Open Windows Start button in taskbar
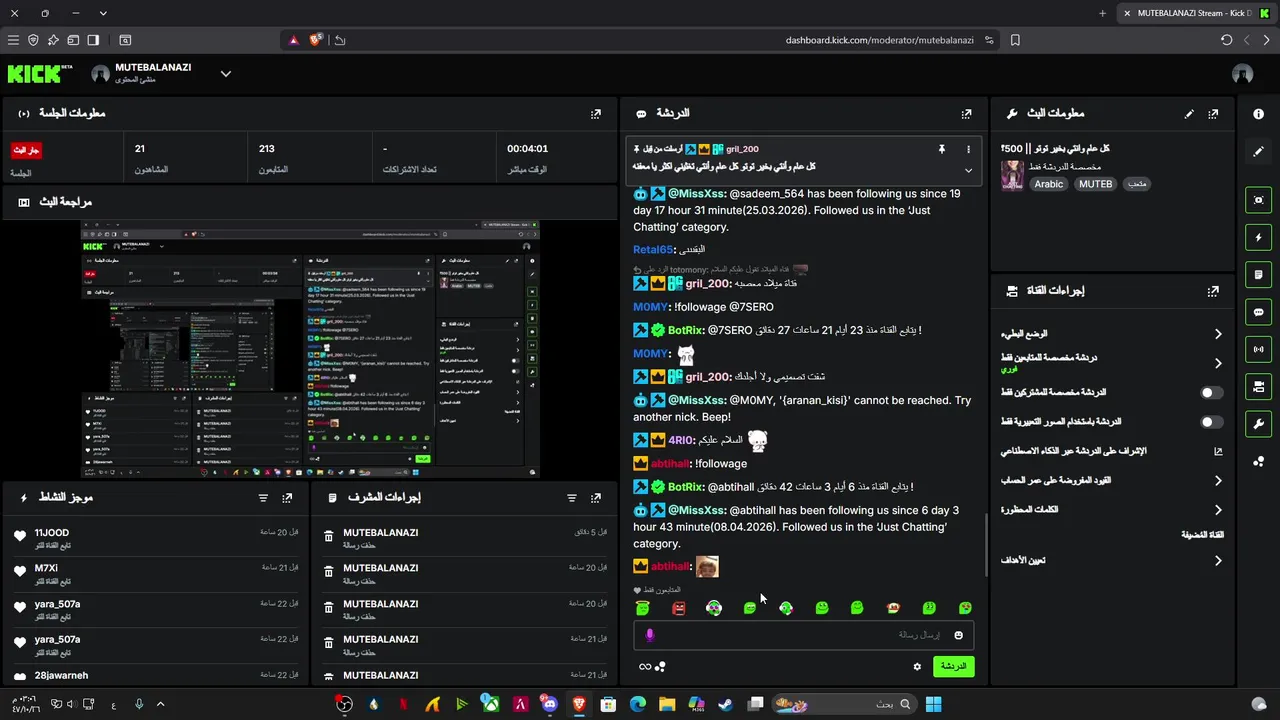Screen dimensions: 1280x720 click(934, 704)
